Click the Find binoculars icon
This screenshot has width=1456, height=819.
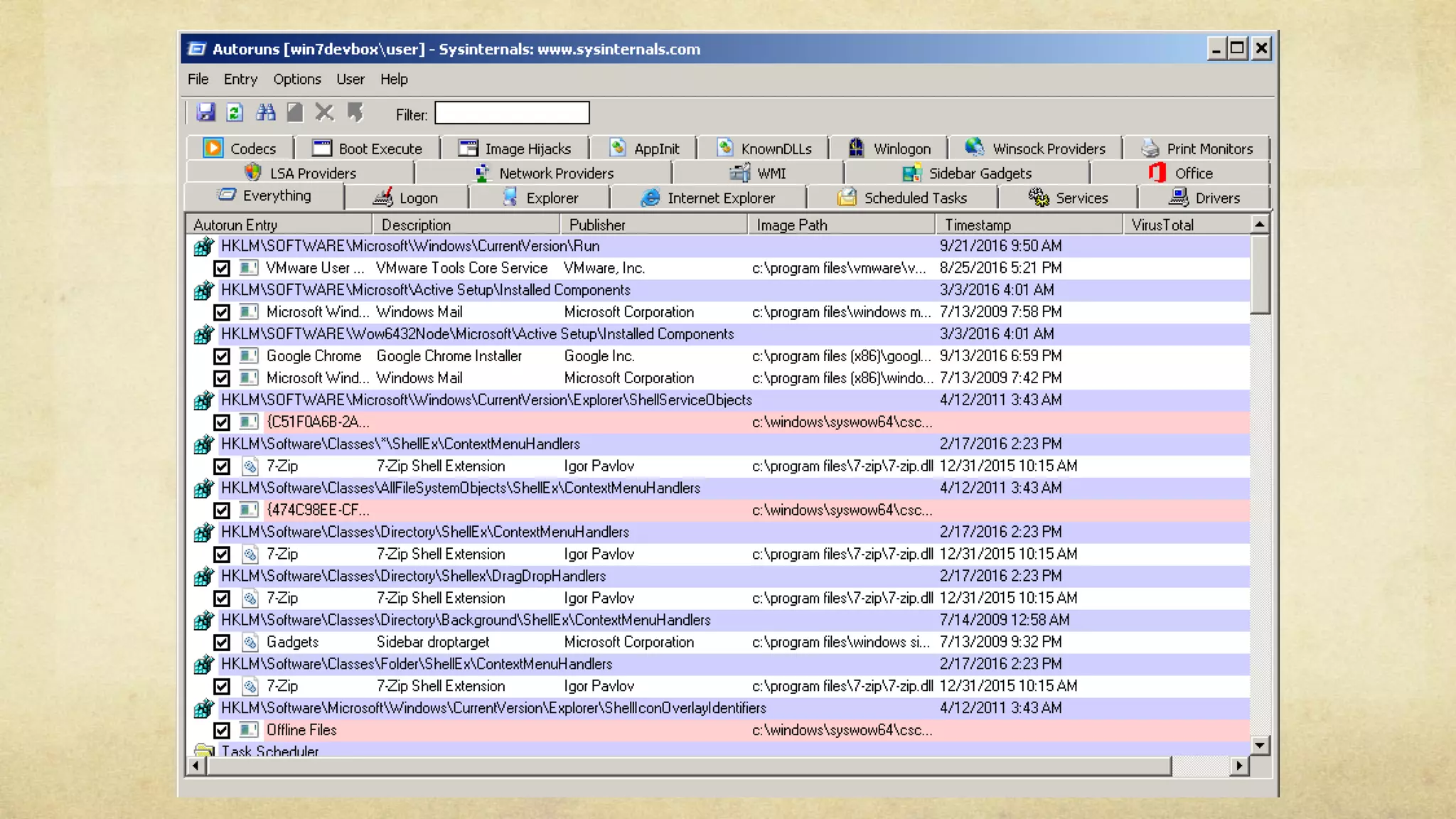266,112
